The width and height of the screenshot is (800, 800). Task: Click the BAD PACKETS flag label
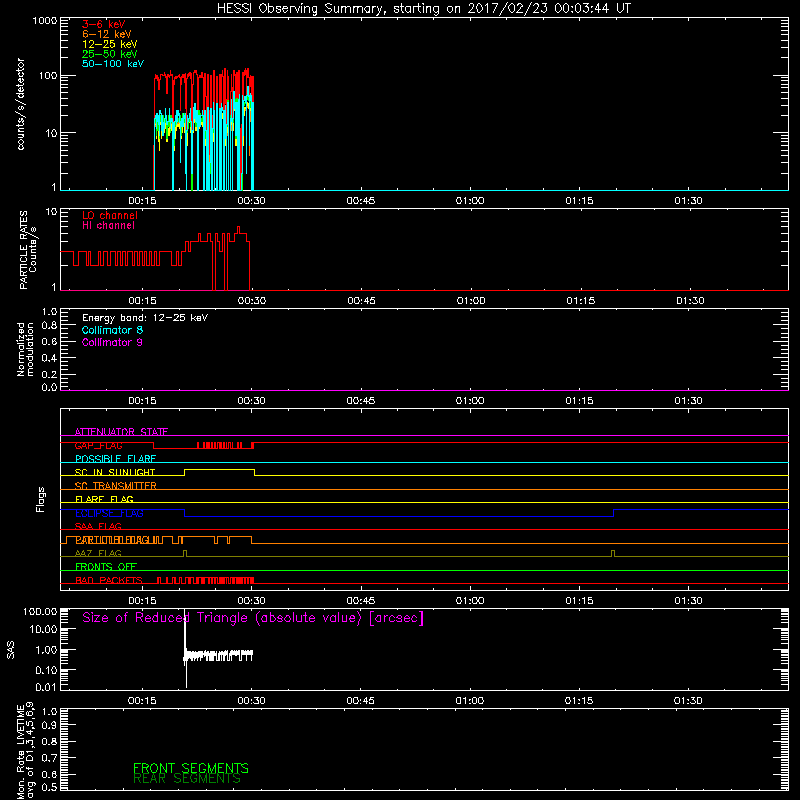(x=109, y=580)
